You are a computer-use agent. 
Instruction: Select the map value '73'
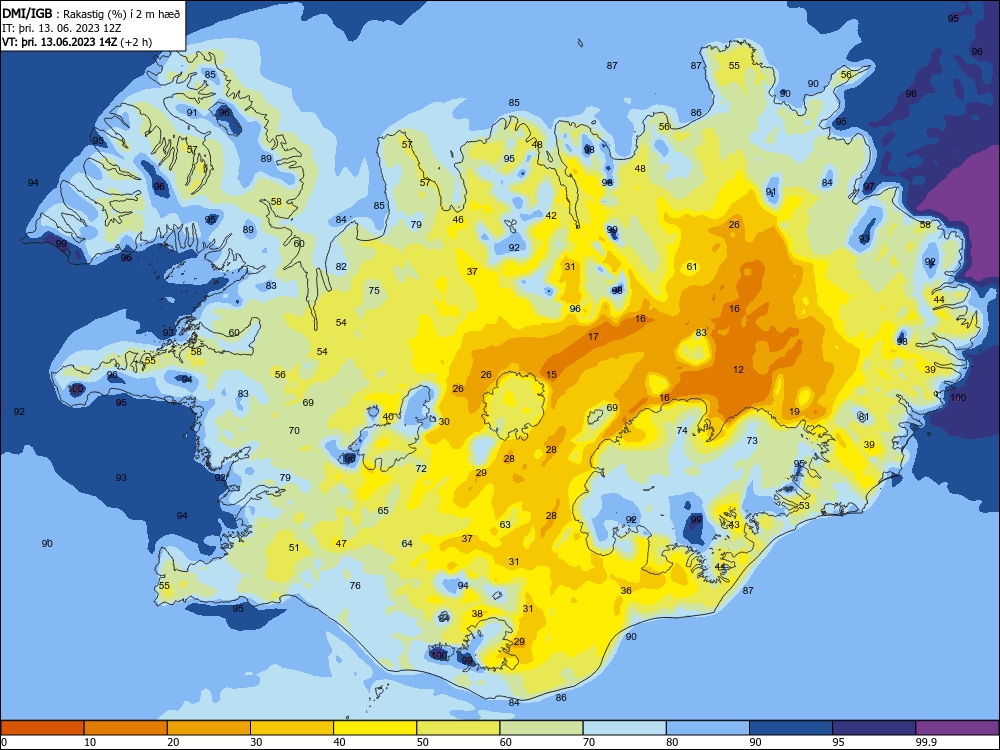[x=752, y=440]
